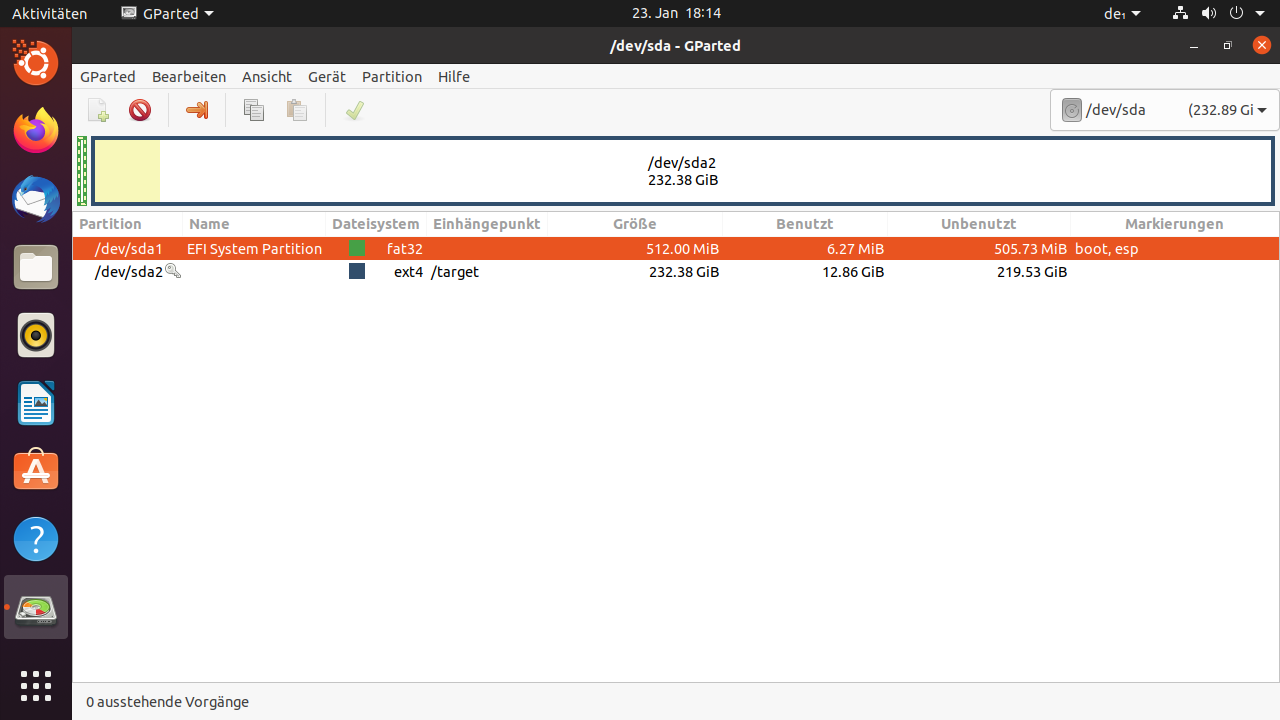Image resolution: width=1280 pixels, height=720 pixels.
Task: Click the Copy partition toolbar icon
Action: click(254, 110)
